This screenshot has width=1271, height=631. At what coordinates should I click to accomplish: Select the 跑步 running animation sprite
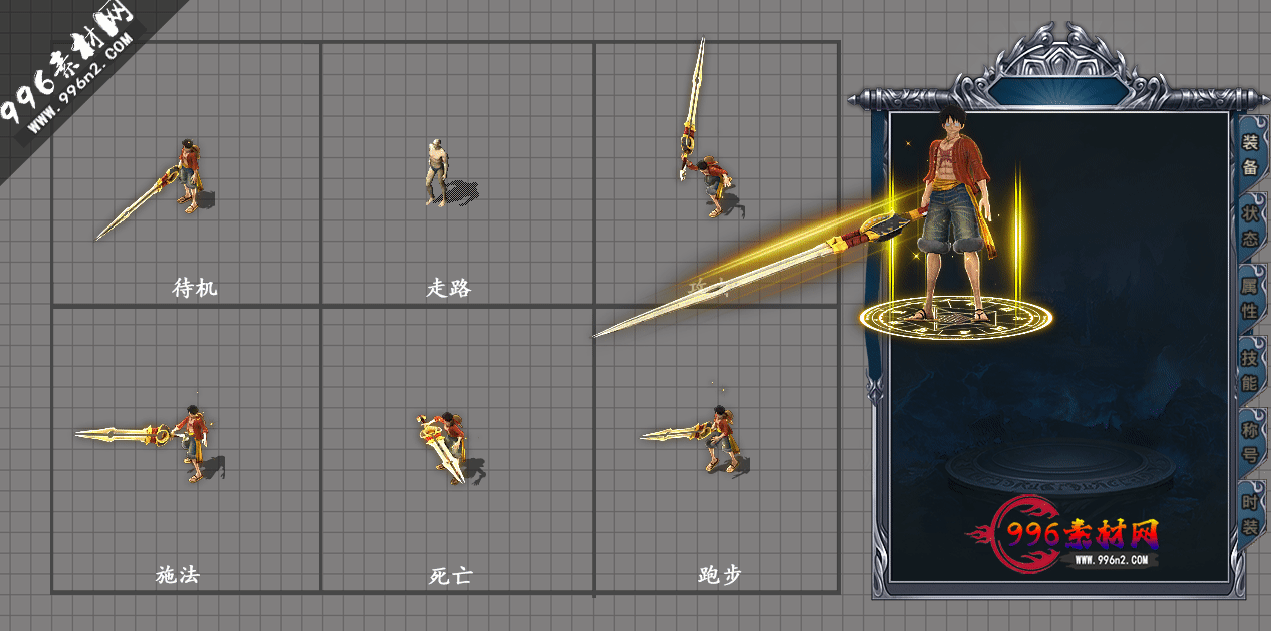click(695, 438)
